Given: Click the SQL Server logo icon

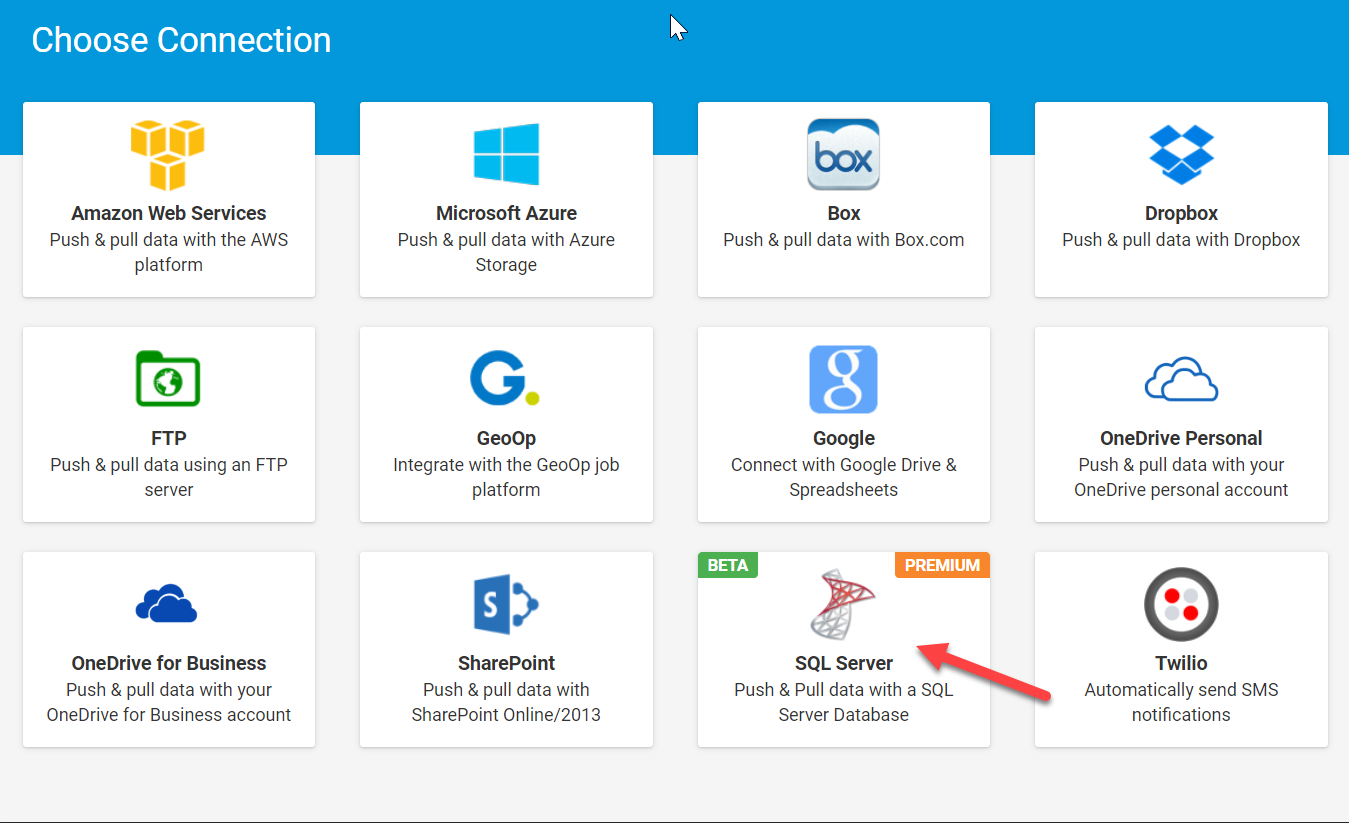Looking at the screenshot, I should pos(843,604).
